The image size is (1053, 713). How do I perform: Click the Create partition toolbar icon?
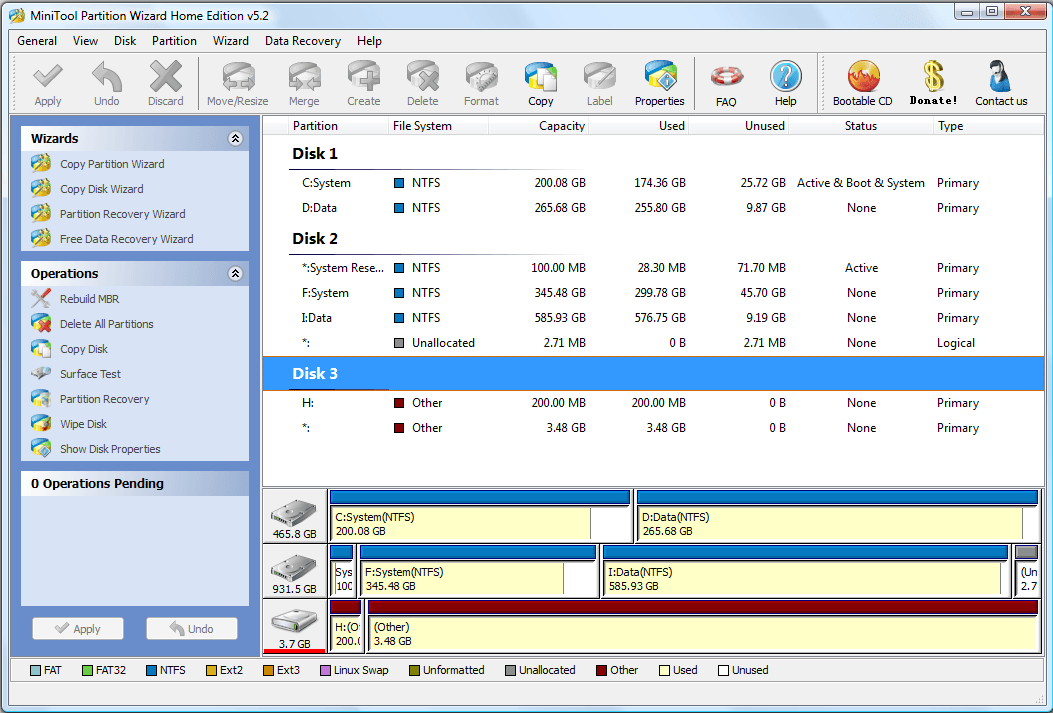(x=363, y=77)
